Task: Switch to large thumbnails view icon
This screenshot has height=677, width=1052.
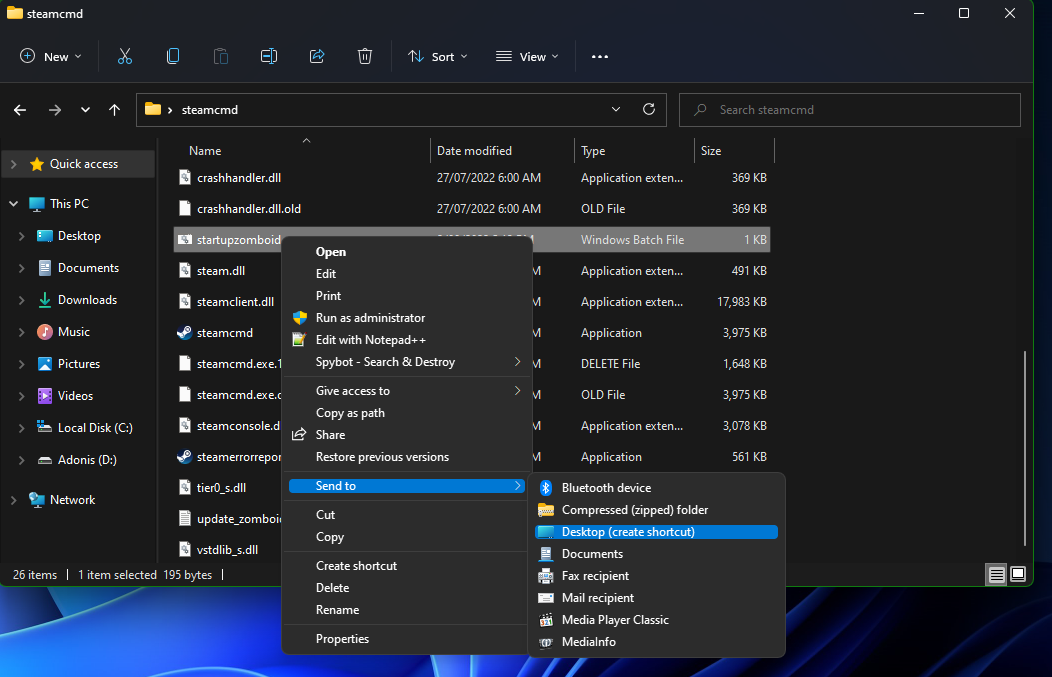Action: coord(1018,574)
